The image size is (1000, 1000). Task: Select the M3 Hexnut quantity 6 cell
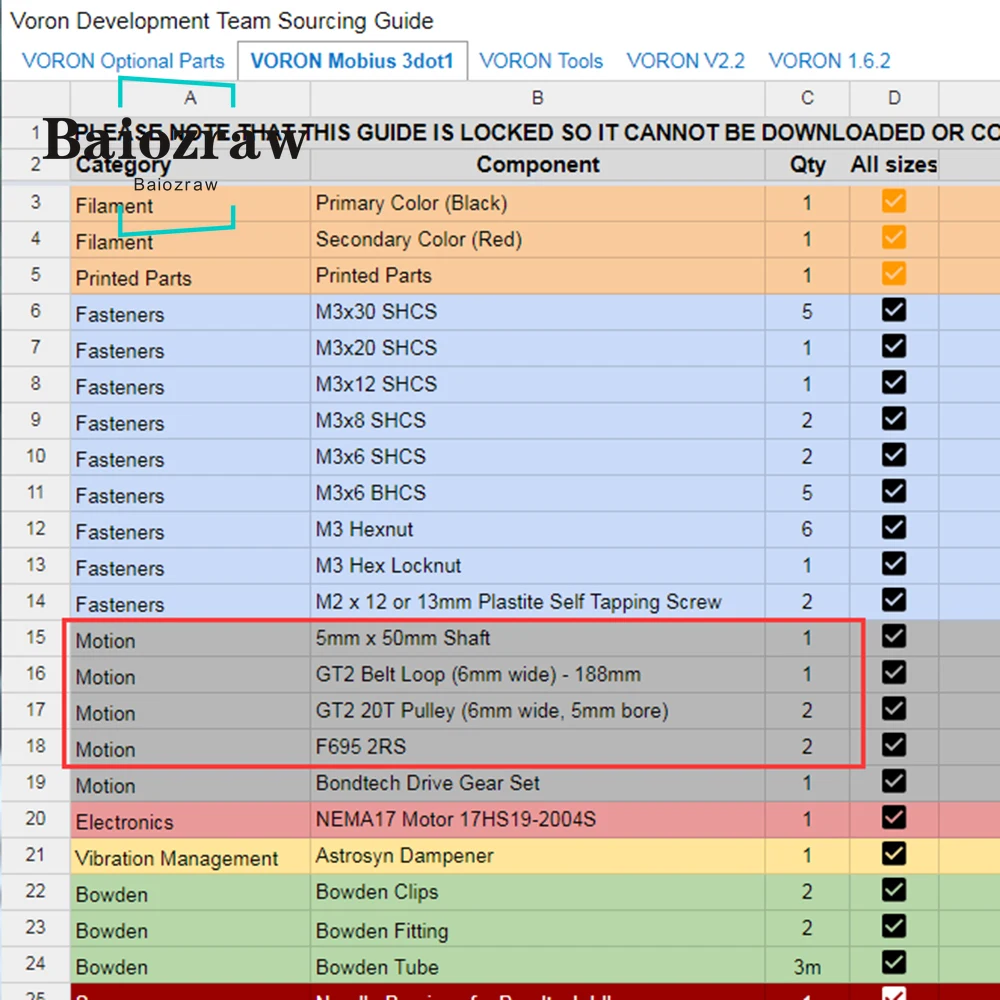tap(807, 529)
